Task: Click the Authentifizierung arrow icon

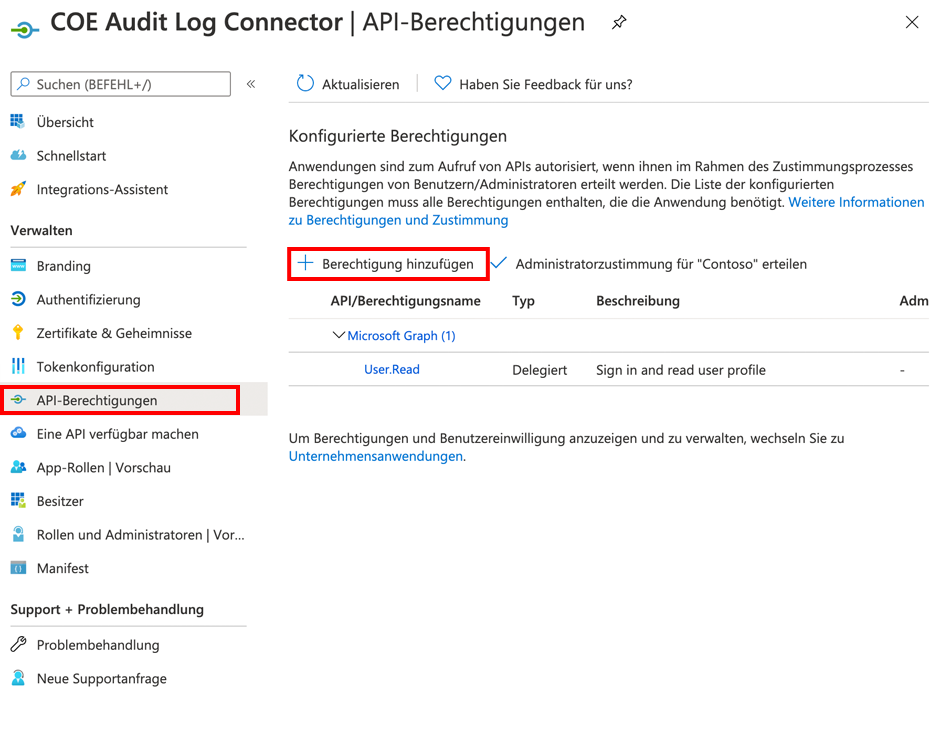Action: click(x=18, y=299)
